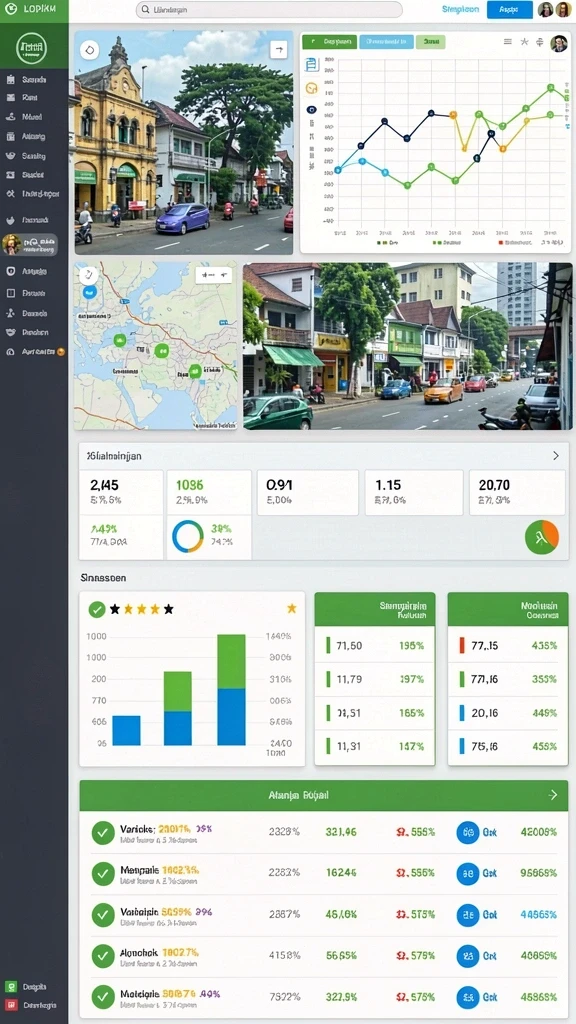
Task: Open the photo of the yellow colonial building
Action: (x=184, y=142)
